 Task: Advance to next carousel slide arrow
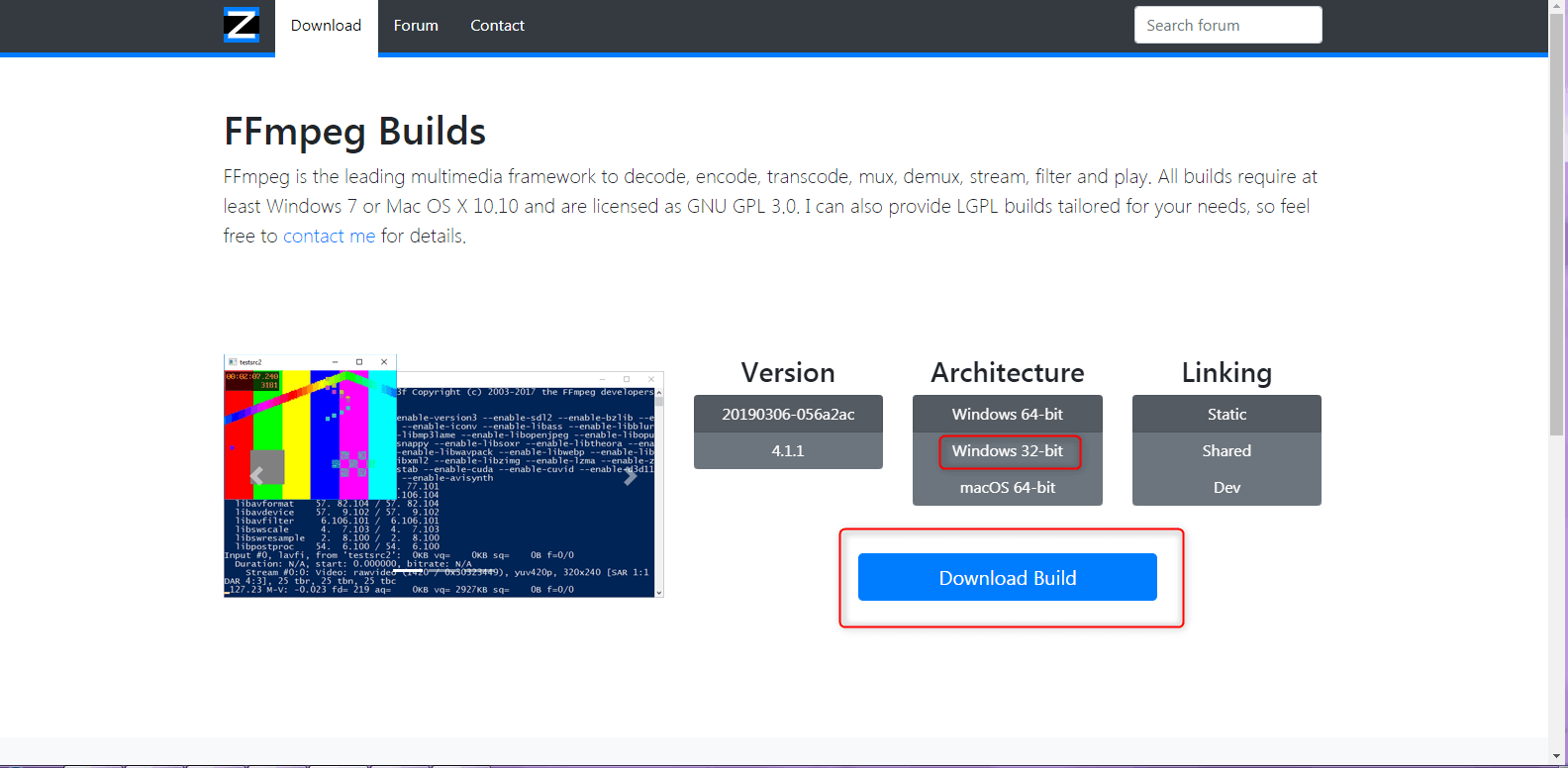point(630,476)
